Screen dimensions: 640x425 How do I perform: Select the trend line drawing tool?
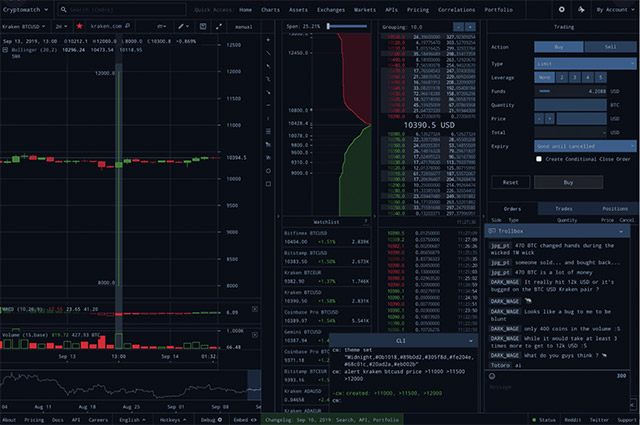[x=268, y=53]
